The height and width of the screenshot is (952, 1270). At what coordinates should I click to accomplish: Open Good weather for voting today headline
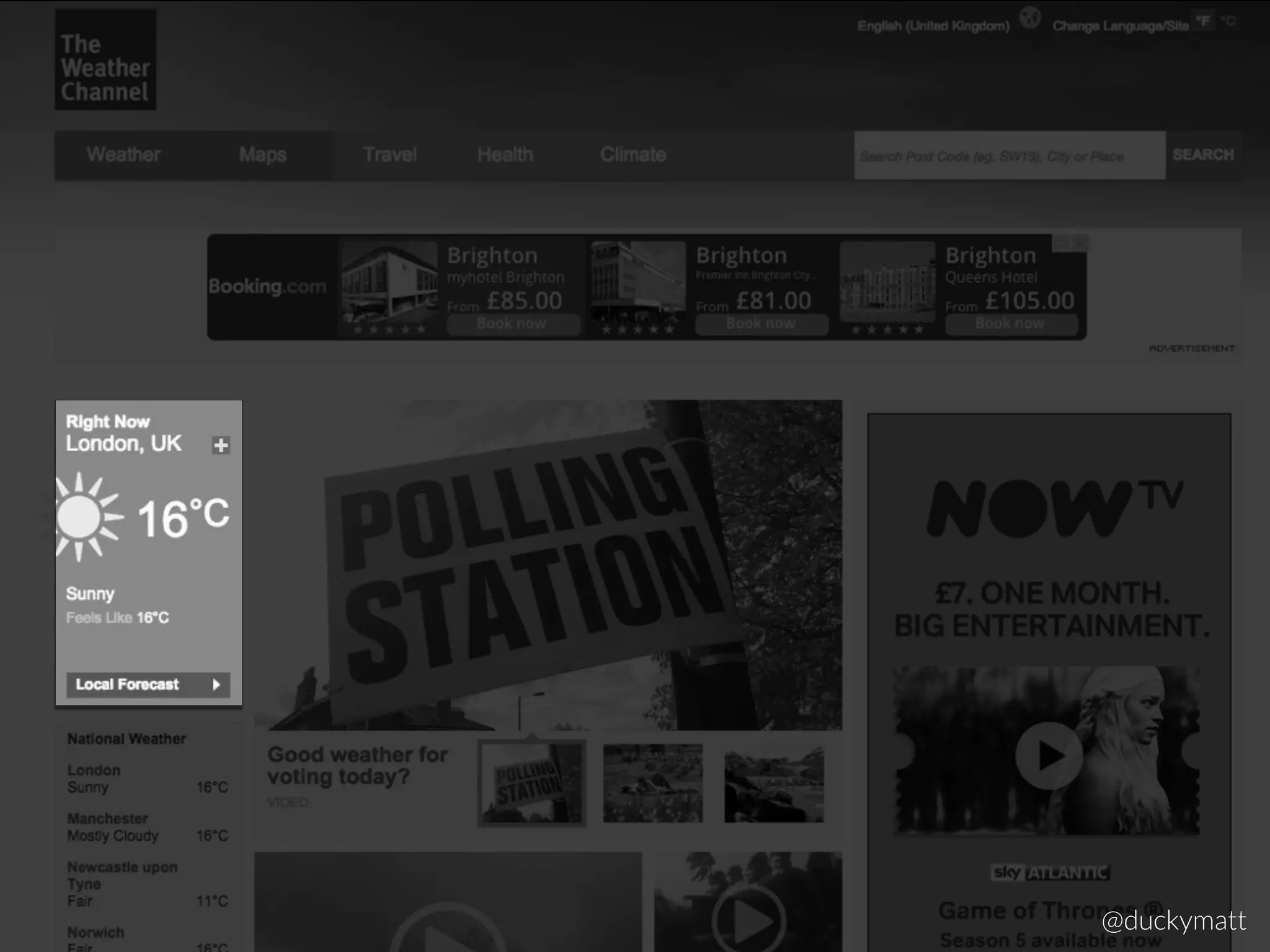[357, 765]
